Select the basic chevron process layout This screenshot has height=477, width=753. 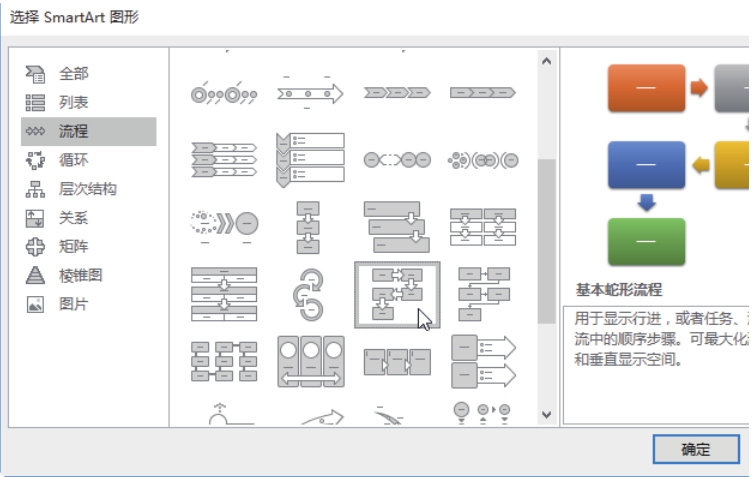[397, 92]
